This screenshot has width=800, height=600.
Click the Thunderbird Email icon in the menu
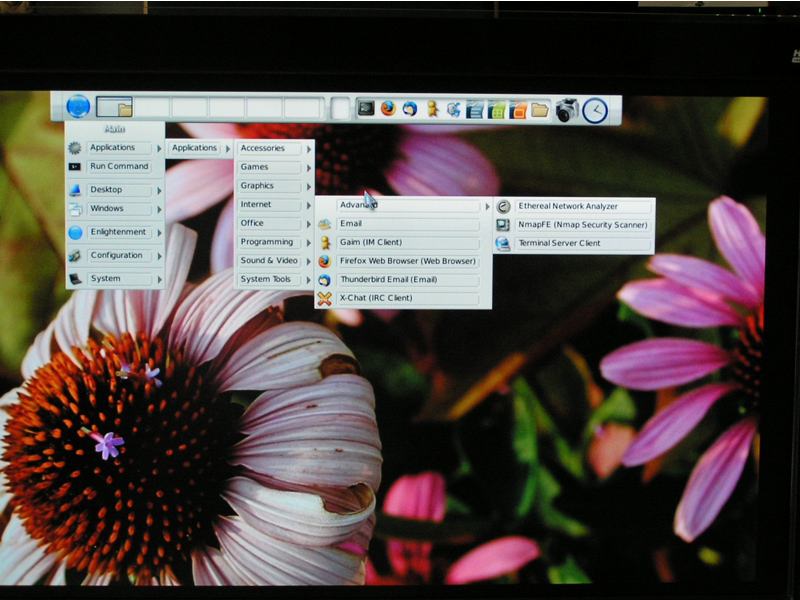(324, 280)
